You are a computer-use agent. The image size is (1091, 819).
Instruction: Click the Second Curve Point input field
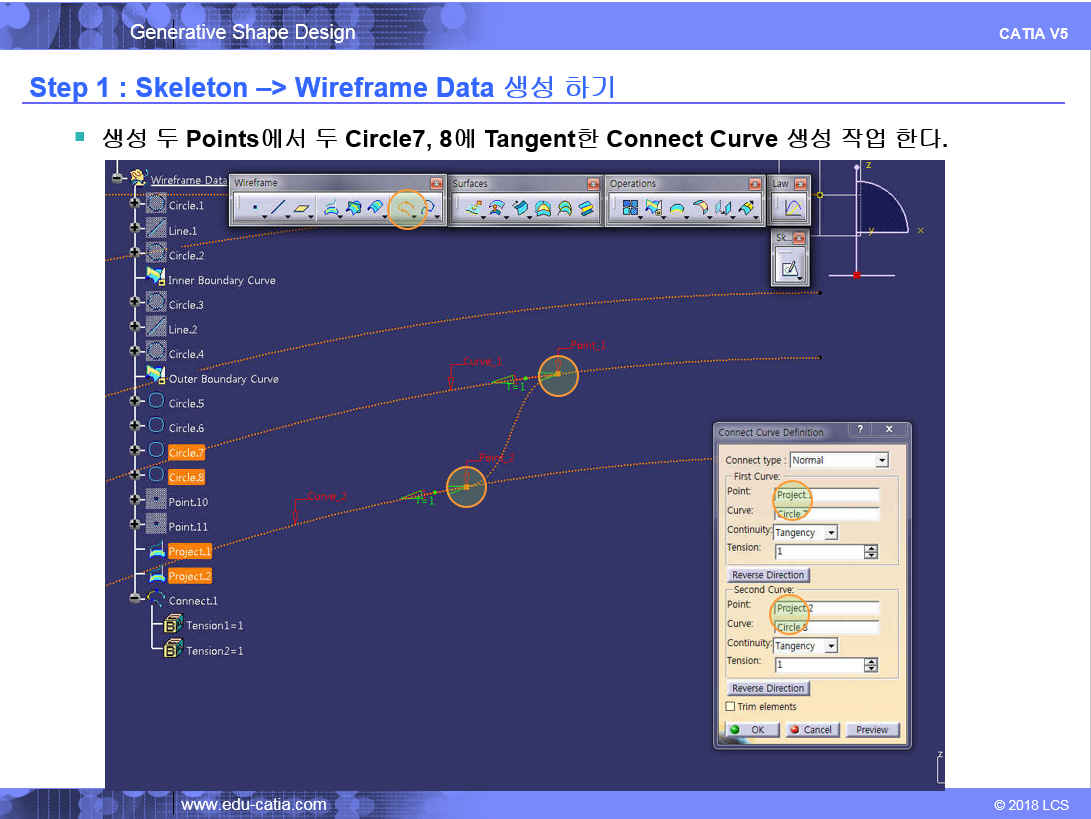coord(827,607)
